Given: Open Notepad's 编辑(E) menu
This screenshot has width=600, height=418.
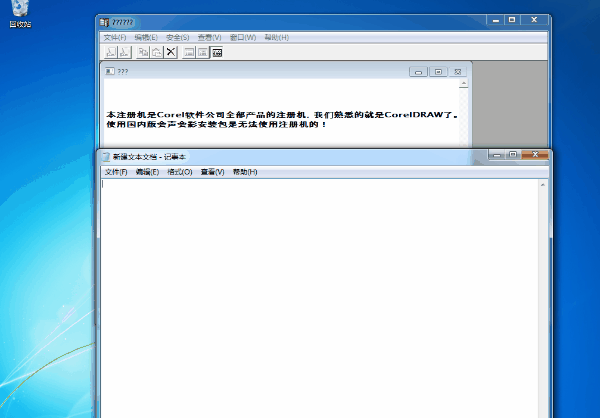Looking at the screenshot, I should pos(147,172).
